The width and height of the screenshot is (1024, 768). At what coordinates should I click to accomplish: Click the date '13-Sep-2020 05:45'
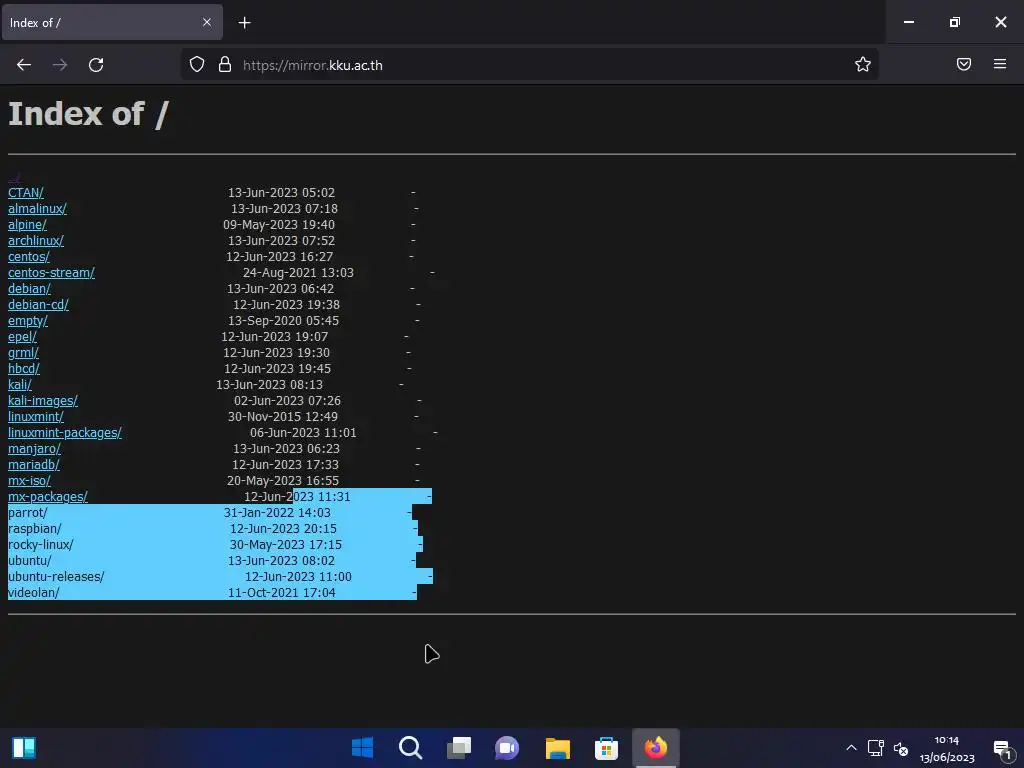pyautogui.click(x=283, y=321)
